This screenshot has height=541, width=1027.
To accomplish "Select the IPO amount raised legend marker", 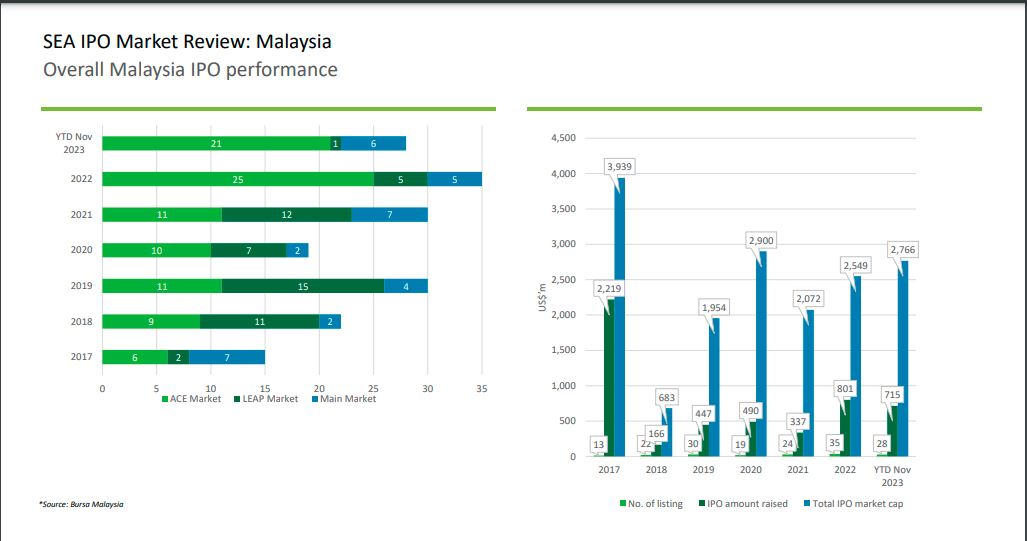I will (x=703, y=504).
